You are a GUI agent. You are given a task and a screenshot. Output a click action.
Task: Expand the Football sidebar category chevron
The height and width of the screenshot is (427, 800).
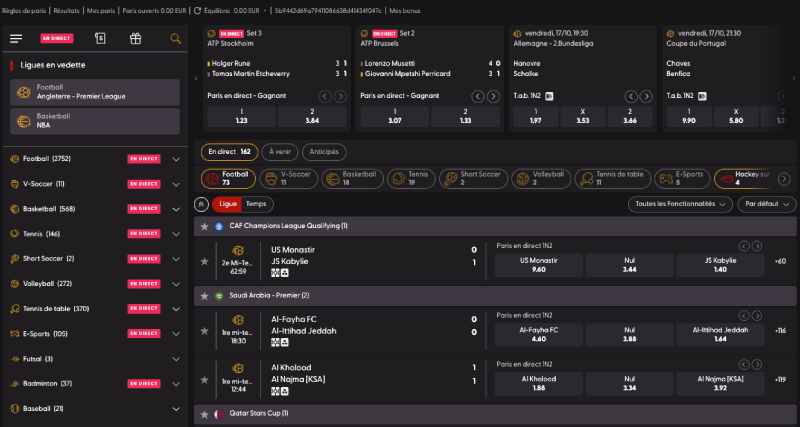click(176, 159)
